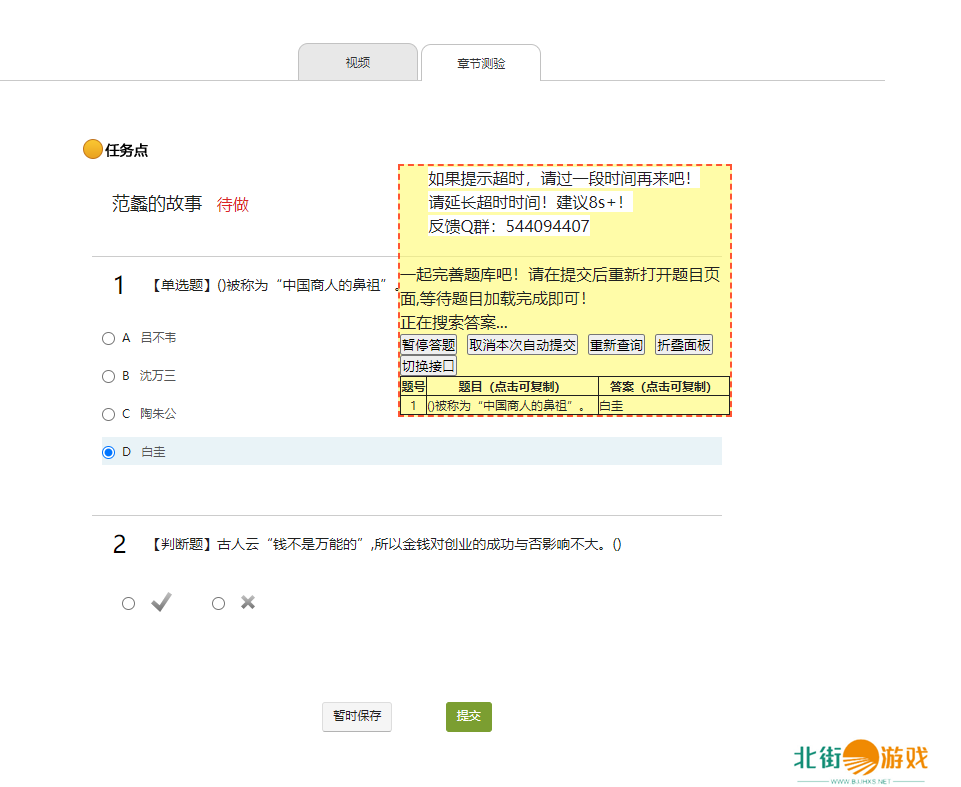Choose the false radio button for question 2

click(x=218, y=603)
